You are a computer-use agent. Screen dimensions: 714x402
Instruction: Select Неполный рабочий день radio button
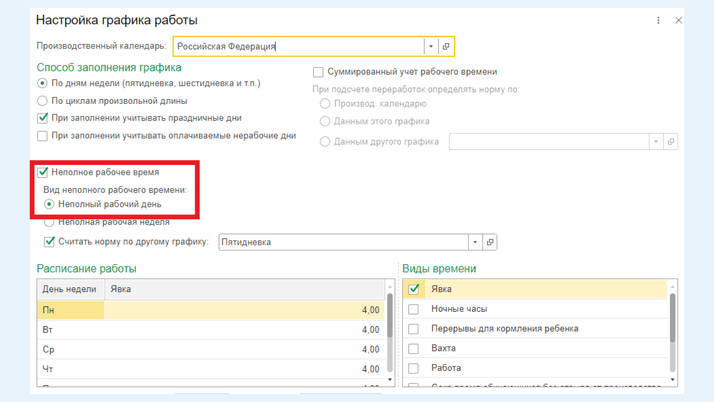49,204
